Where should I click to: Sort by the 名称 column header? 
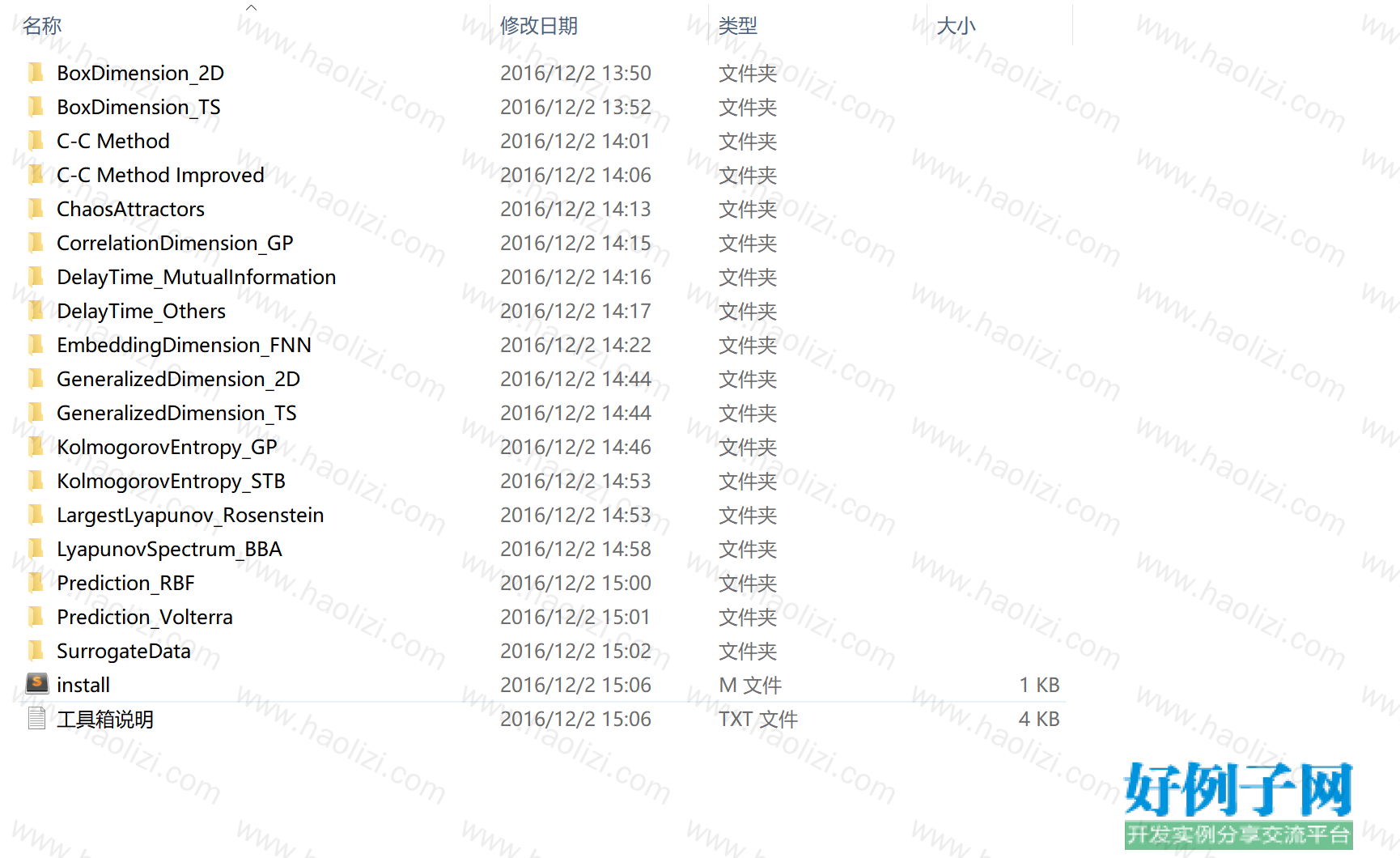(42, 26)
